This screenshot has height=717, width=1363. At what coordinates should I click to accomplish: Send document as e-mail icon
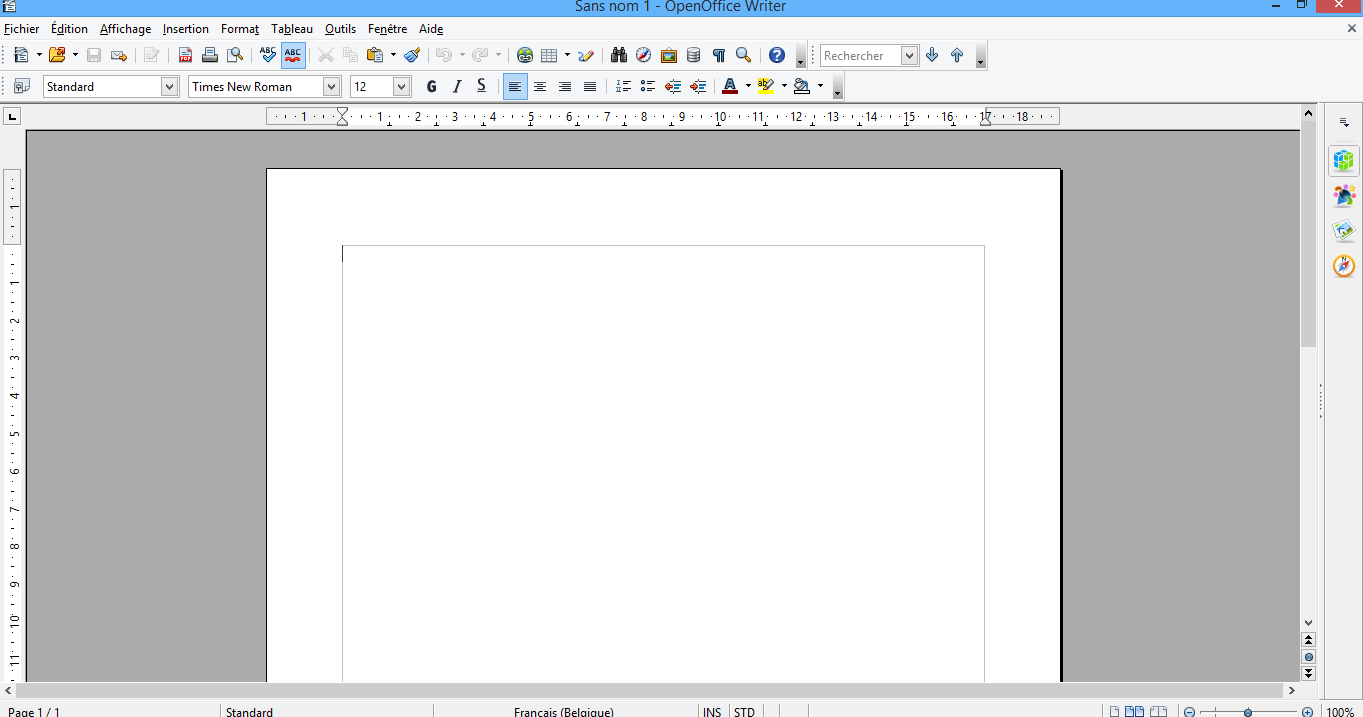[x=119, y=55]
